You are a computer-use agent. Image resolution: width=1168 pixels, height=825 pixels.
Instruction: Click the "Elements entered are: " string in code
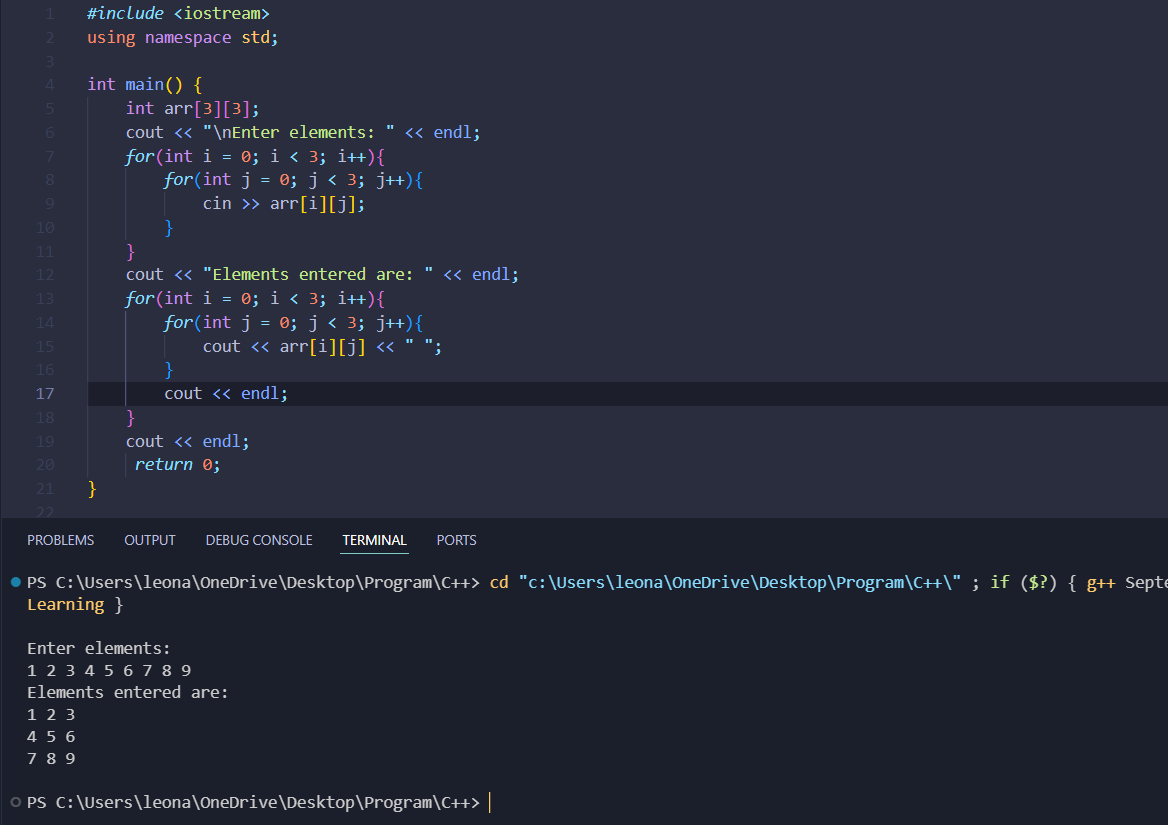point(318,274)
